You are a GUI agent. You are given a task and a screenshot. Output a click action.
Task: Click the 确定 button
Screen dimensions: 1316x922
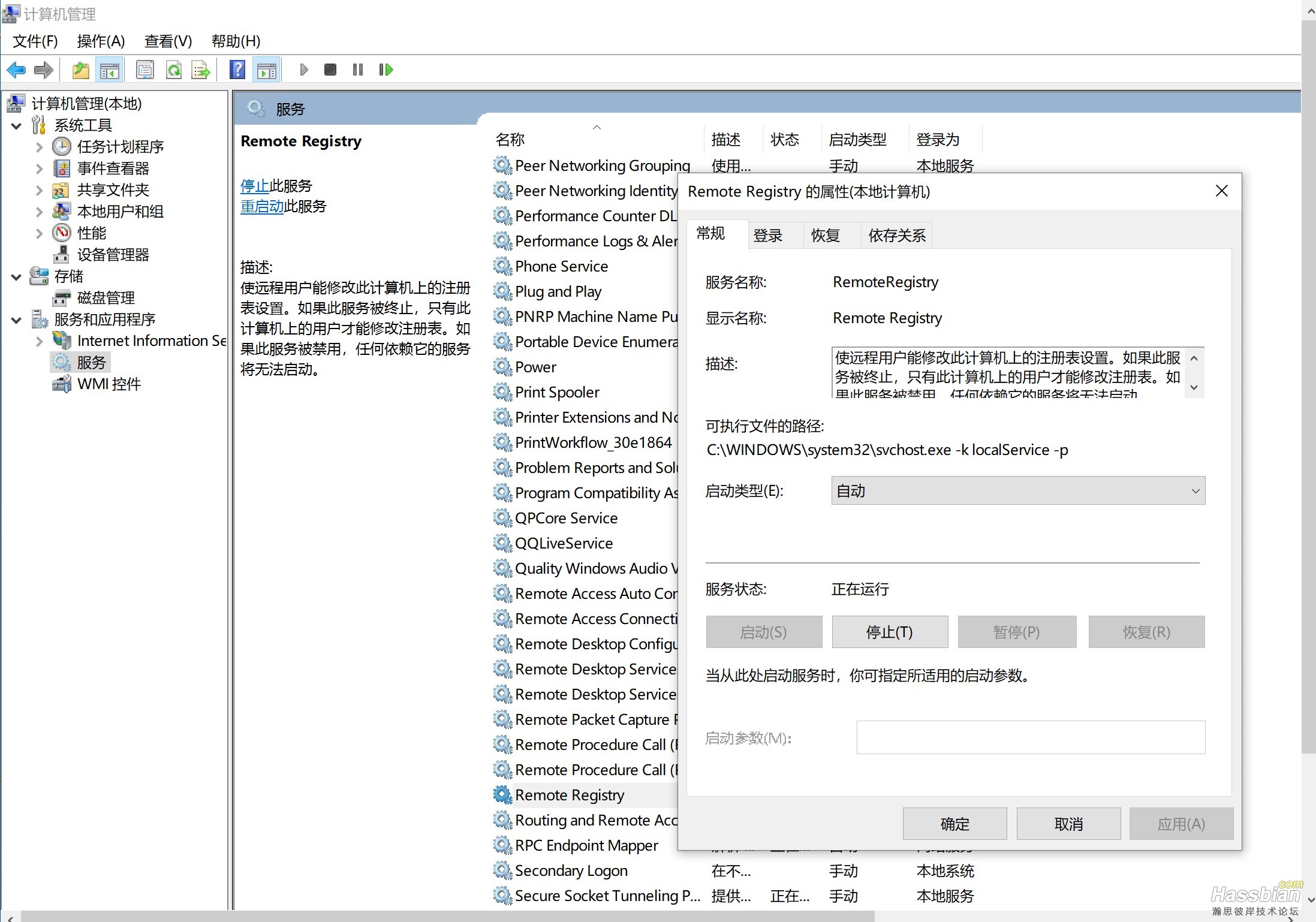coord(954,824)
